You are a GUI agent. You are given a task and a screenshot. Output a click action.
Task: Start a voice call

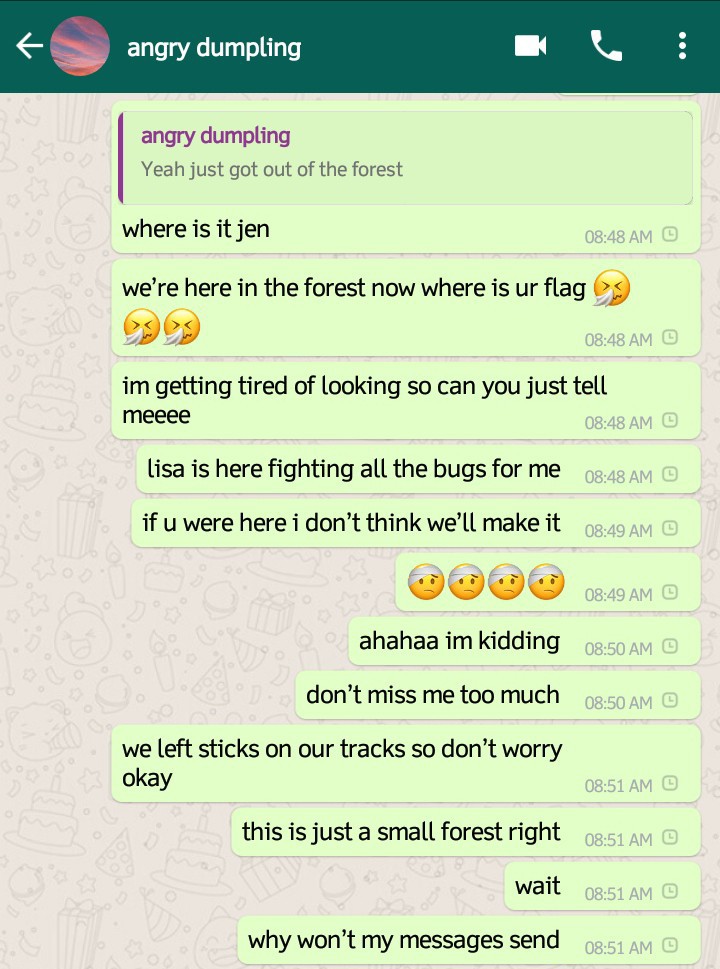(x=606, y=46)
